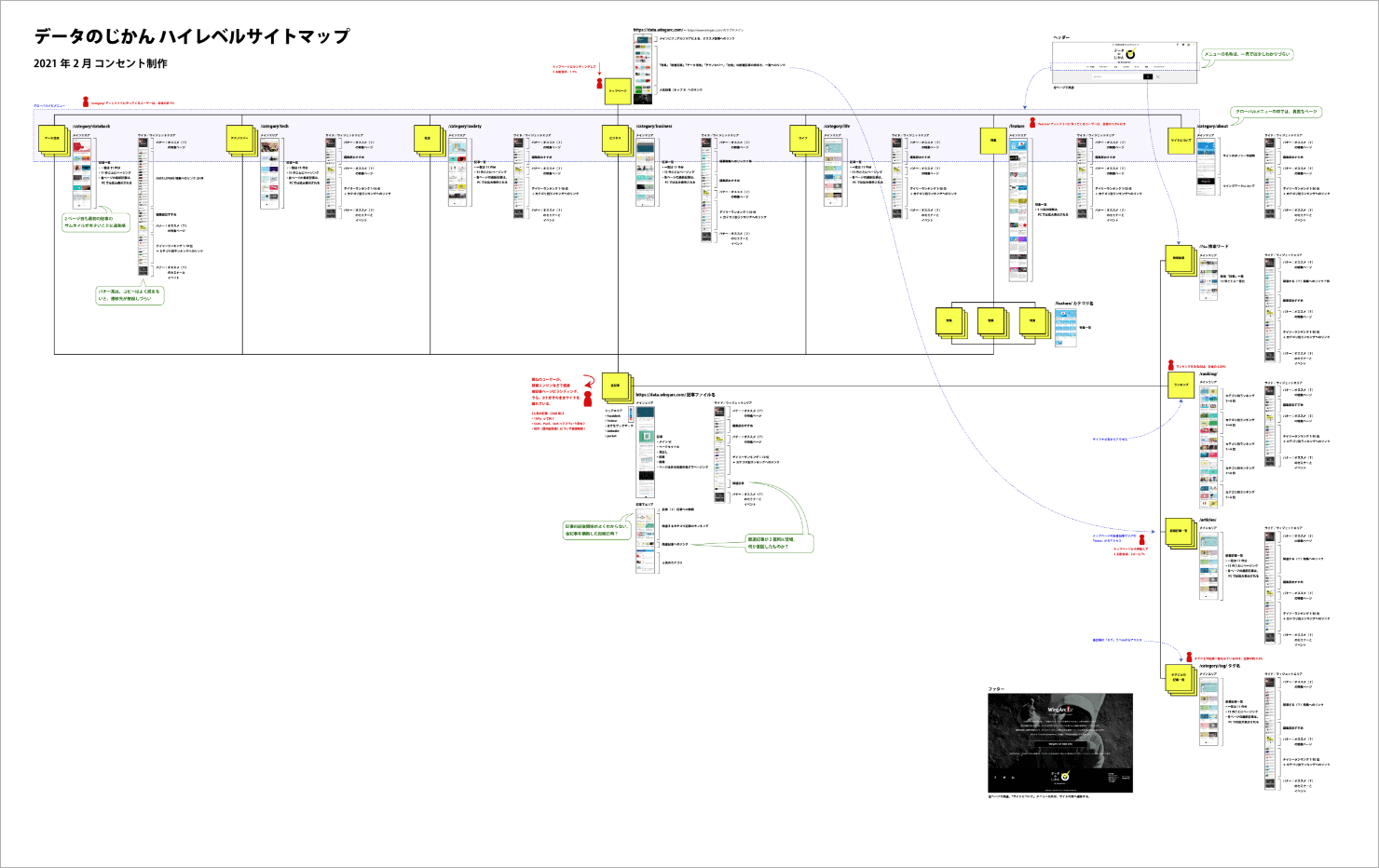Click the red person icon near the /articles/ note
This screenshot has width=1379, height=868.
tap(1142, 539)
